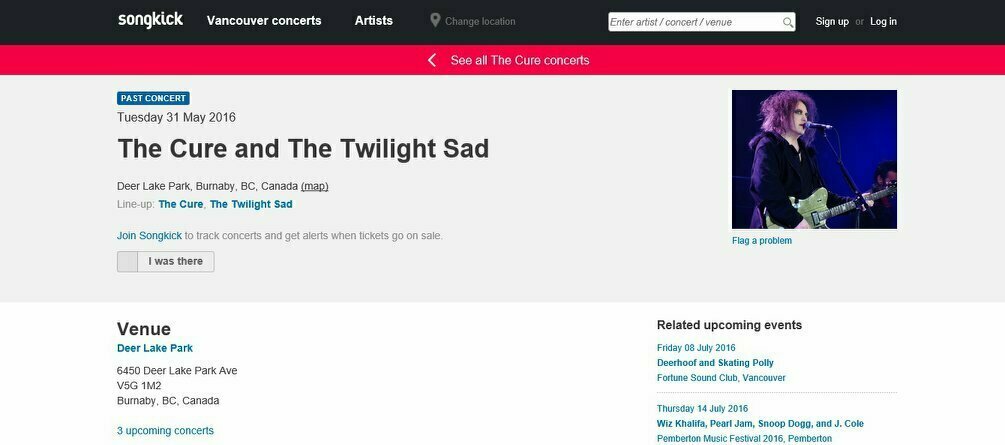Click Log in link
Screen dimensions: 1005x445
pos(883,21)
